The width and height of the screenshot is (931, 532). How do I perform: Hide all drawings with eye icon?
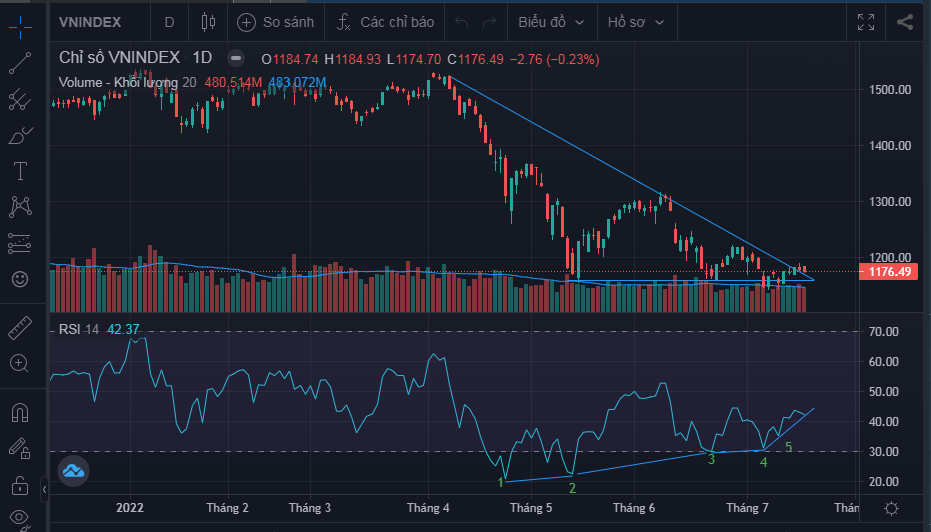pyautogui.click(x=19, y=519)
